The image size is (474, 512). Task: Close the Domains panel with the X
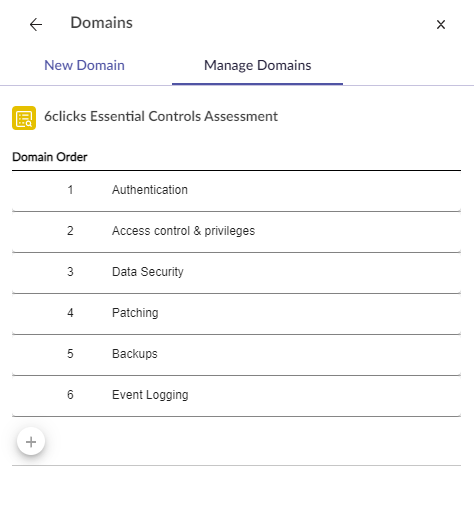(441, 25)
